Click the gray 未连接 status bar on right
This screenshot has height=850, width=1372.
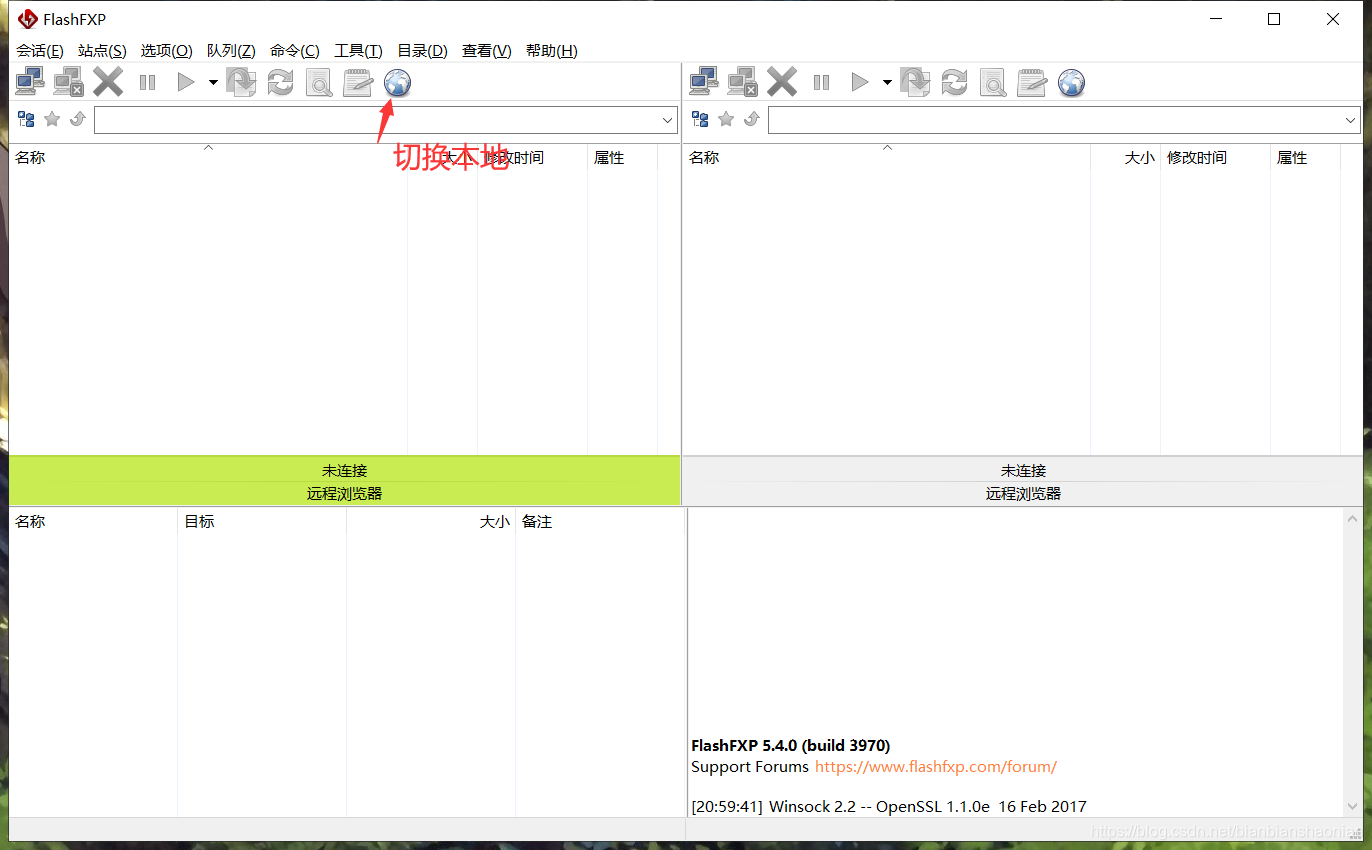click(x=1022, y=470)
